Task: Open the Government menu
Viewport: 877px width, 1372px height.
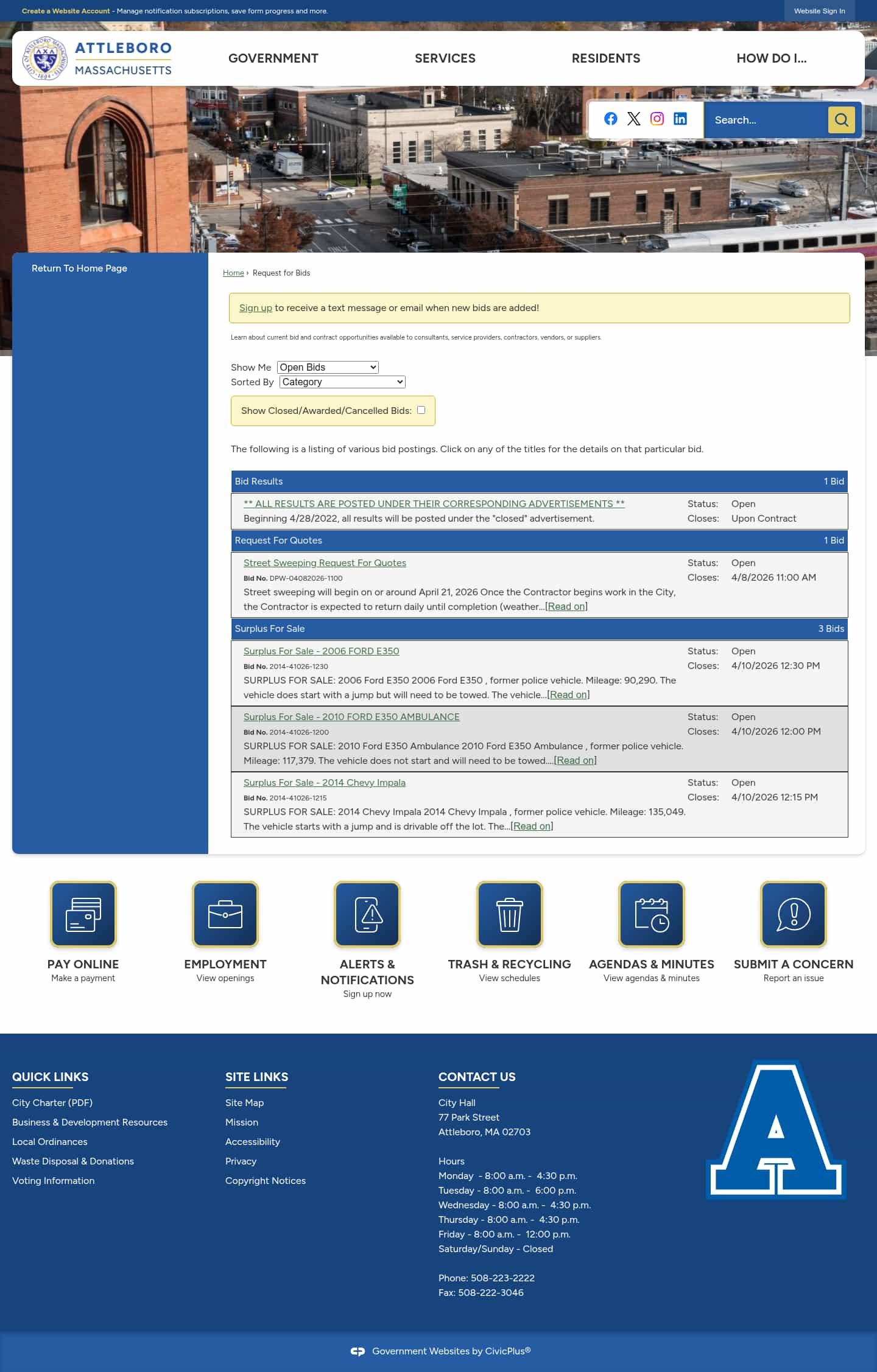Action: click(x=273, y=58)
